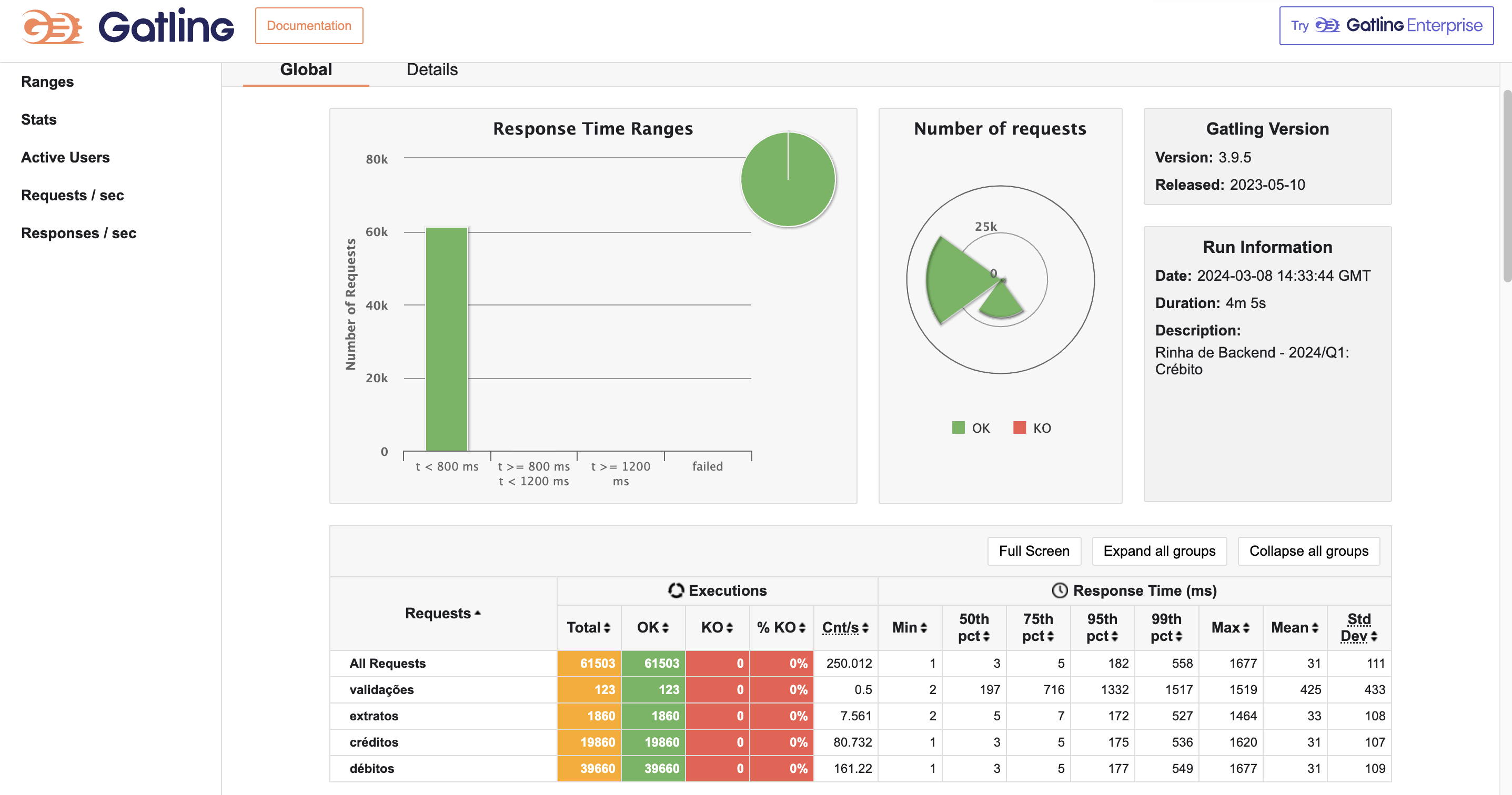Click the 't >= 1200 ms' axis label
Viewport: 1512px width, 795px height.
click(620, 474)
